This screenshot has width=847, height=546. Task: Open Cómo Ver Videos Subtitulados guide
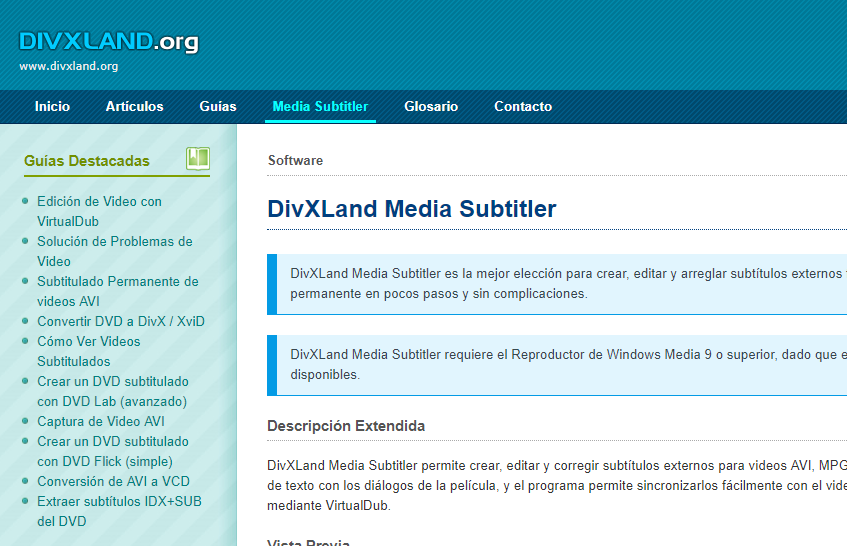pos(89,351)
